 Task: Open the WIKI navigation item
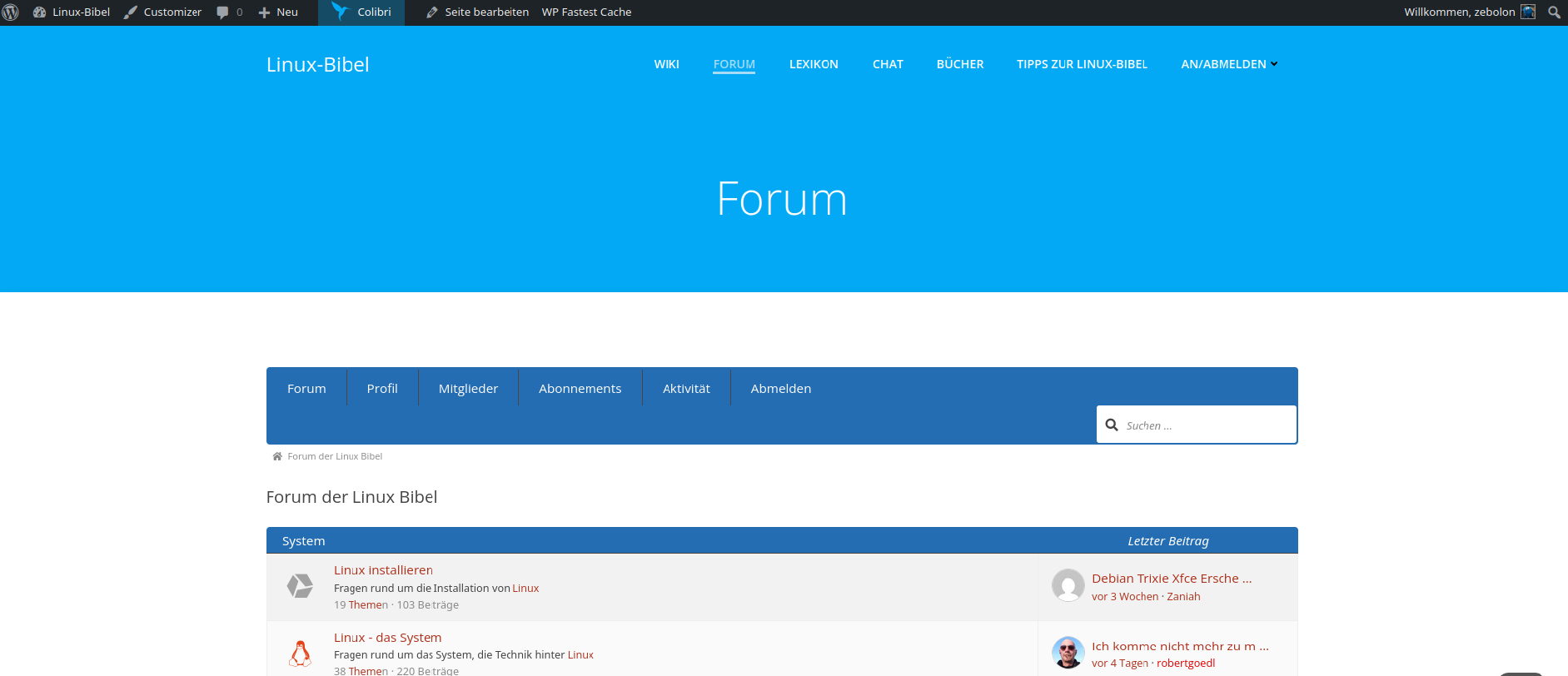click(666, 64)
